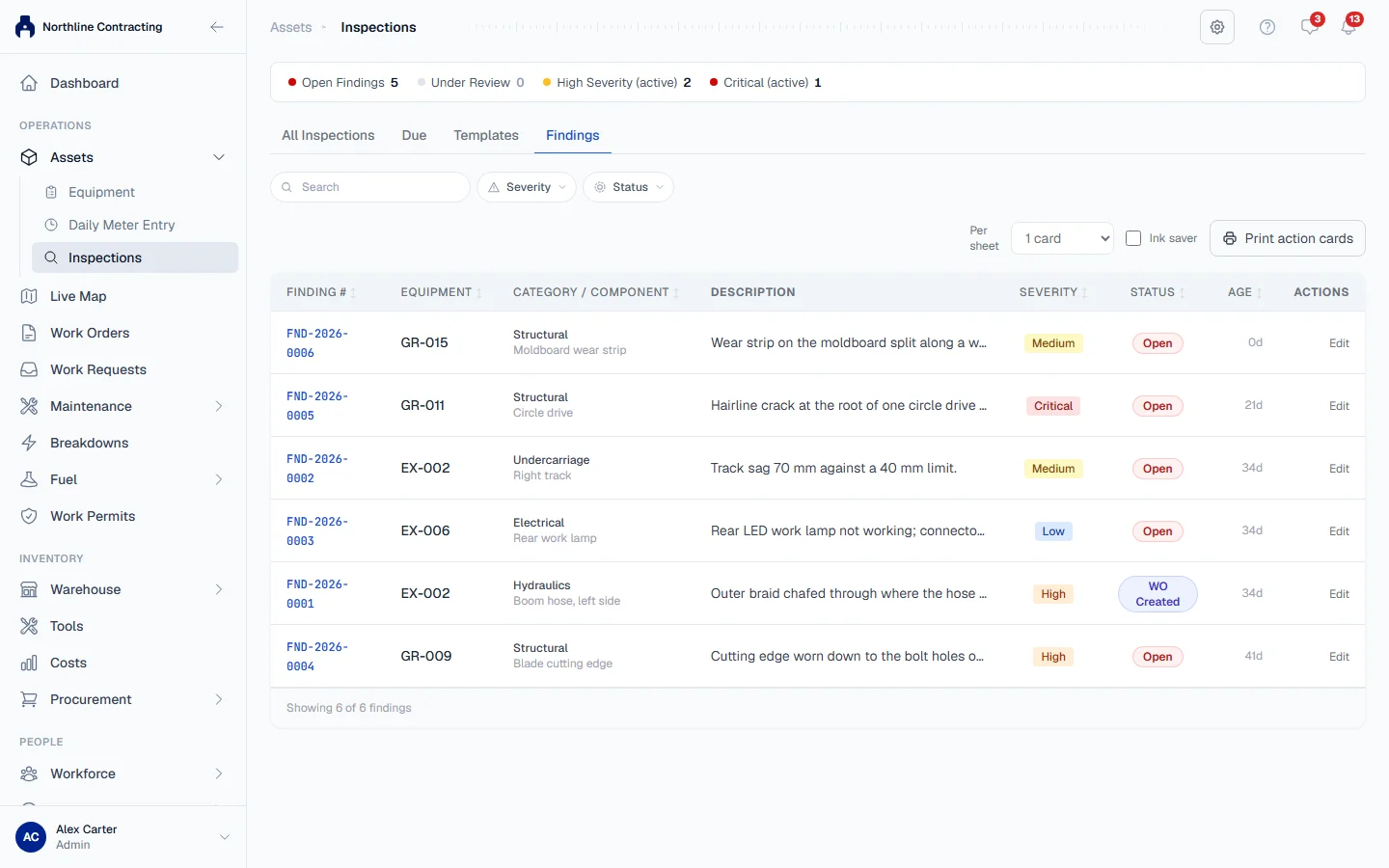The image size is (1389, 868).
Task: Enable the Ink saver checkbox
Action: 1133,238
